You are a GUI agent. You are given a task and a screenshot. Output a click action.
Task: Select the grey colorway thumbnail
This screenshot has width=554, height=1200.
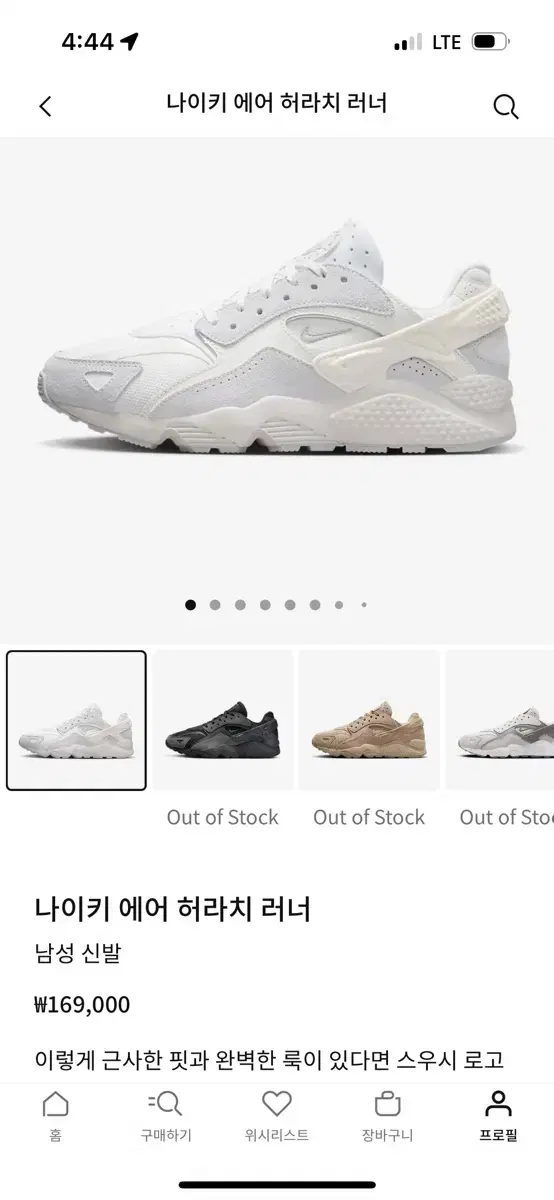click(500, 720)
